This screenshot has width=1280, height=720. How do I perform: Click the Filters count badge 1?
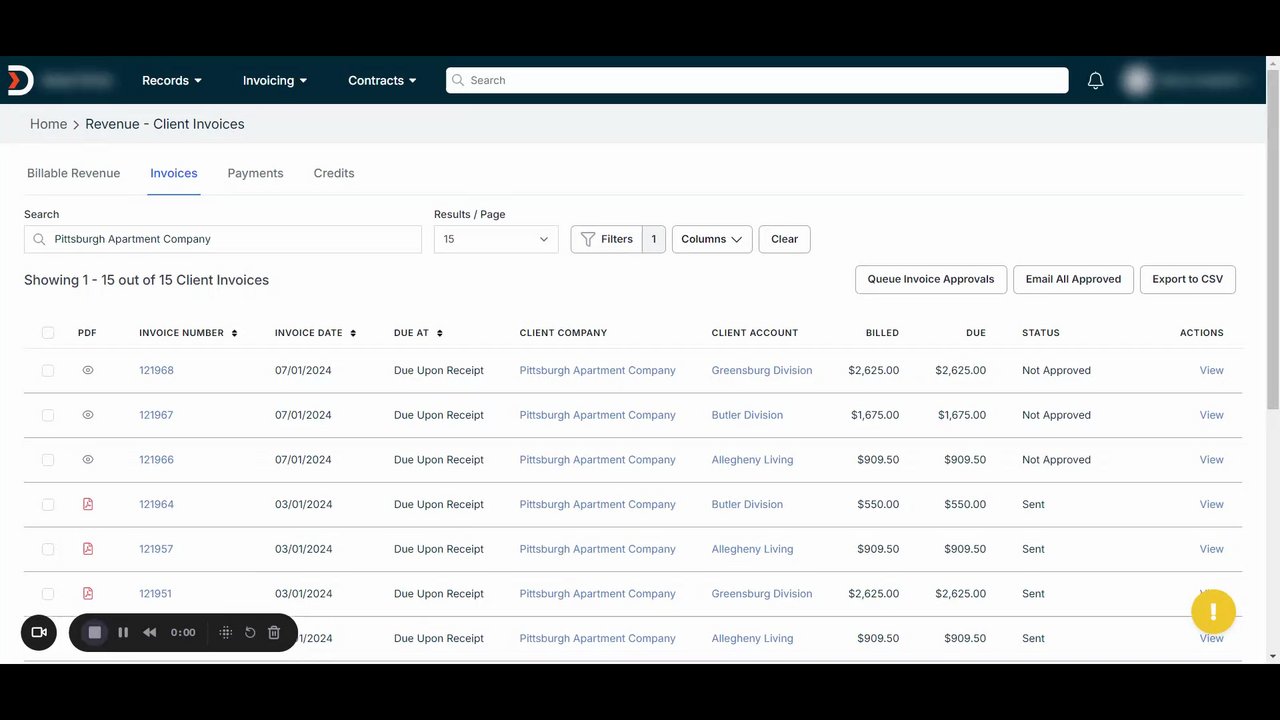click(654, 239)
